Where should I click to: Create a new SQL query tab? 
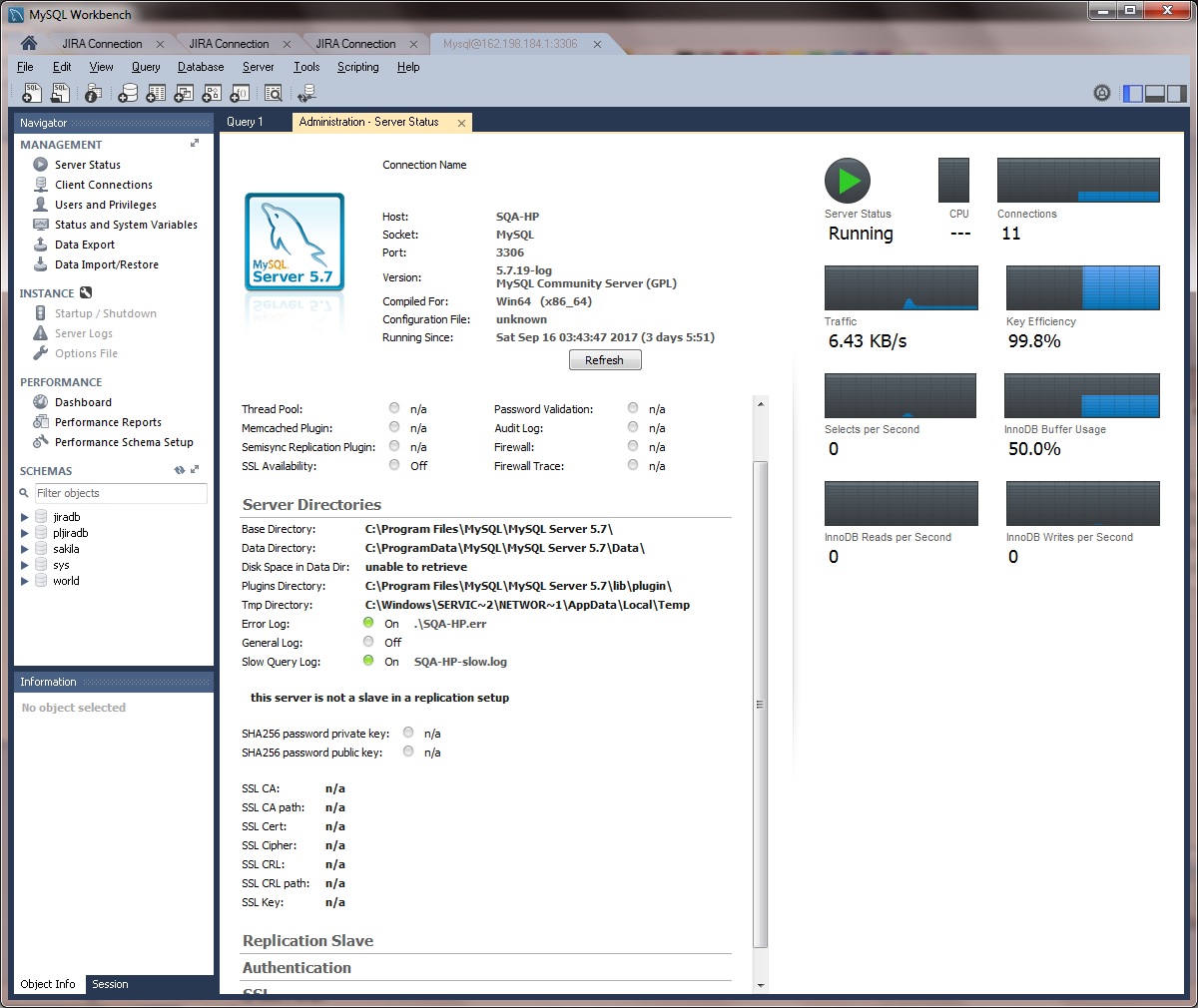31,92
